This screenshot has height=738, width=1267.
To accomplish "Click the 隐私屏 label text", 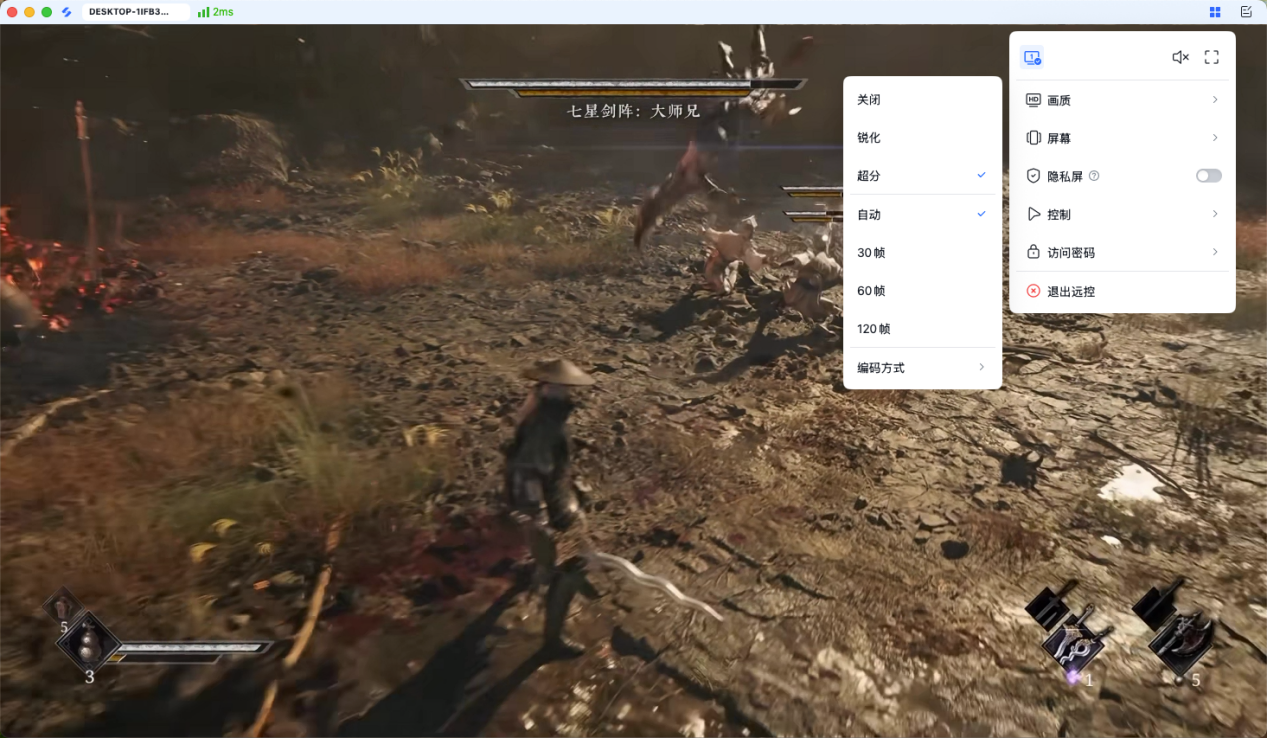I will tap(1065, 176).
